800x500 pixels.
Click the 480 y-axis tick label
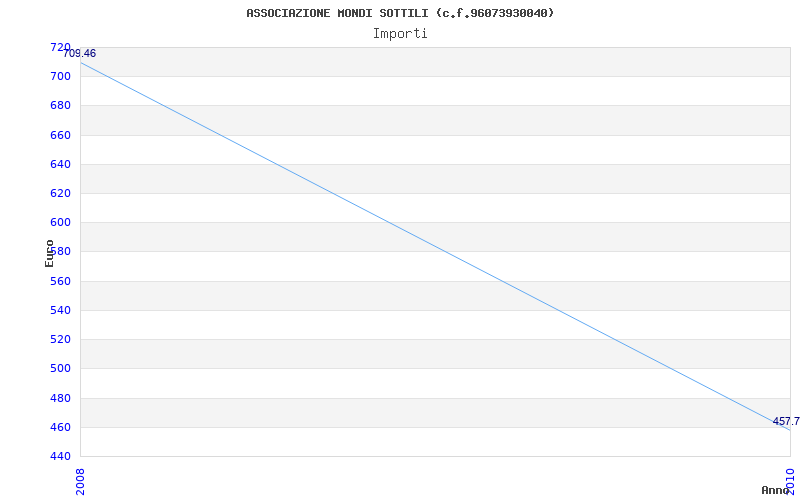(x=60, y=398)
